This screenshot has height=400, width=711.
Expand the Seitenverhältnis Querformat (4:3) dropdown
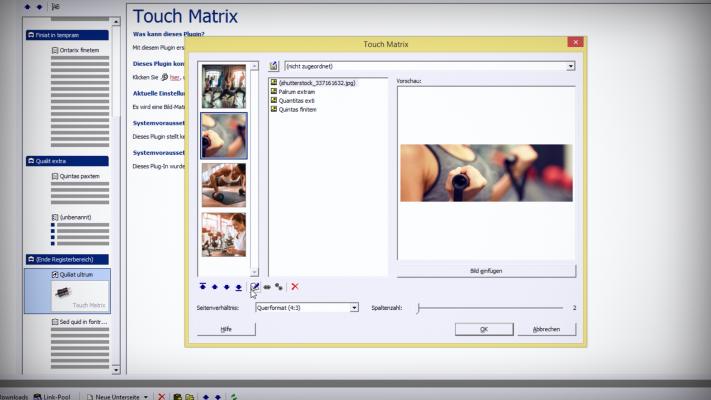pyautogui.click(x=353, y=308)
